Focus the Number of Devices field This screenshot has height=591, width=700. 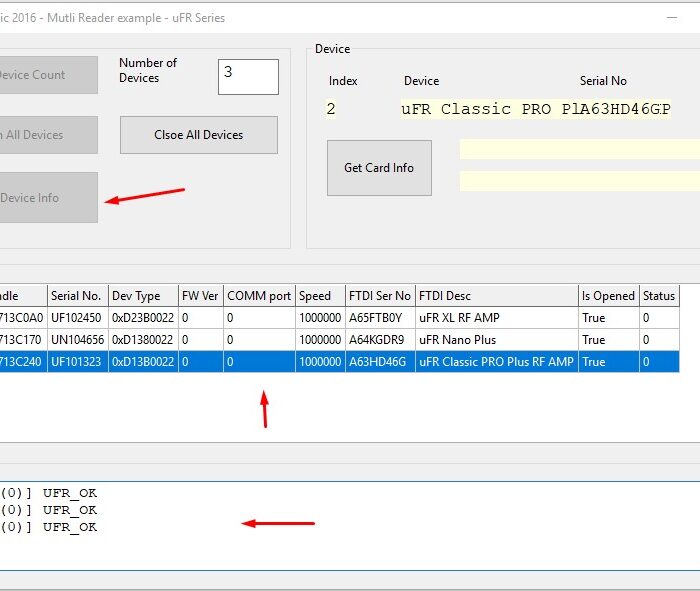coord(248,77)
